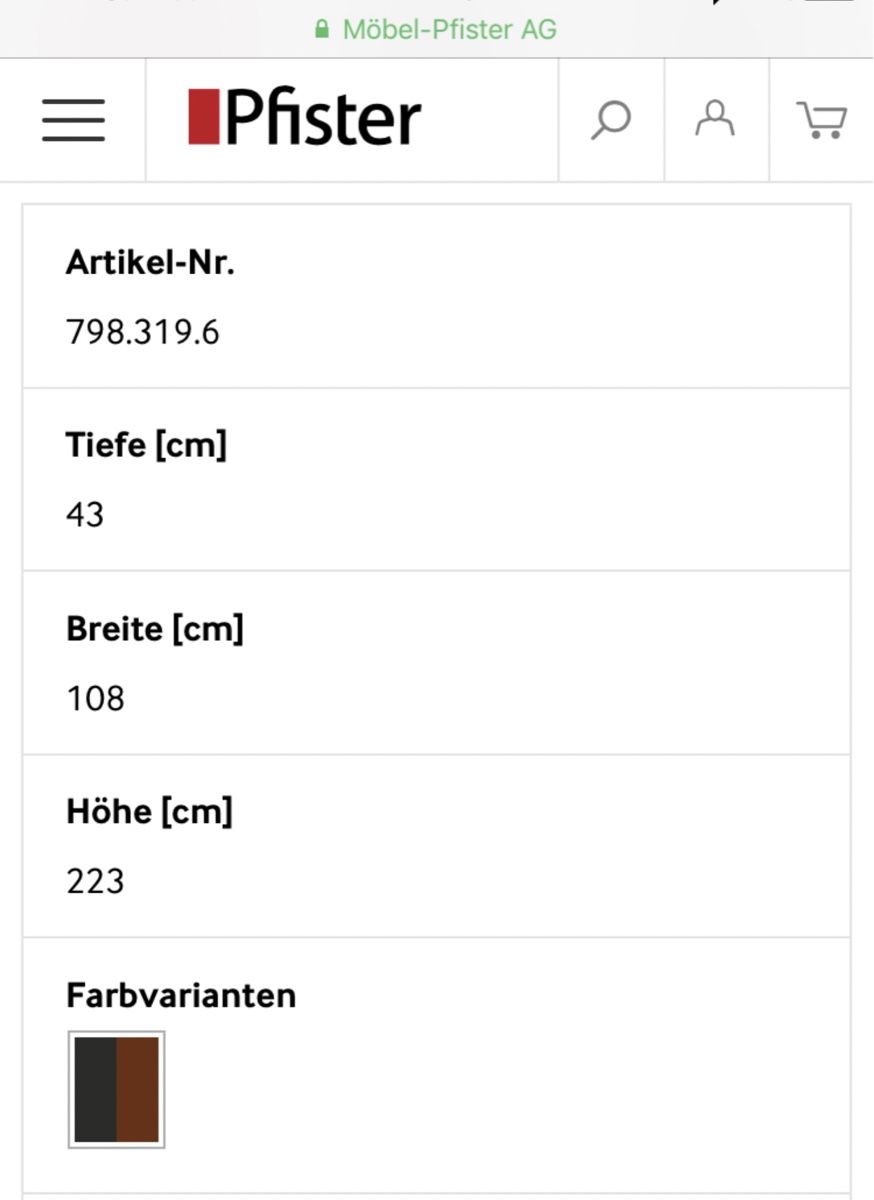Viewport: 874px width, 1200px height.
Task: Click the green lock icon
Action: 322,29
